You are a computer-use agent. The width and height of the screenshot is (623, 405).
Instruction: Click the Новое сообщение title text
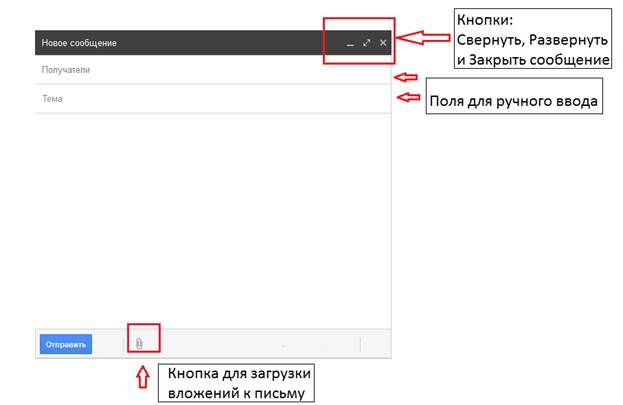[79, 44]
